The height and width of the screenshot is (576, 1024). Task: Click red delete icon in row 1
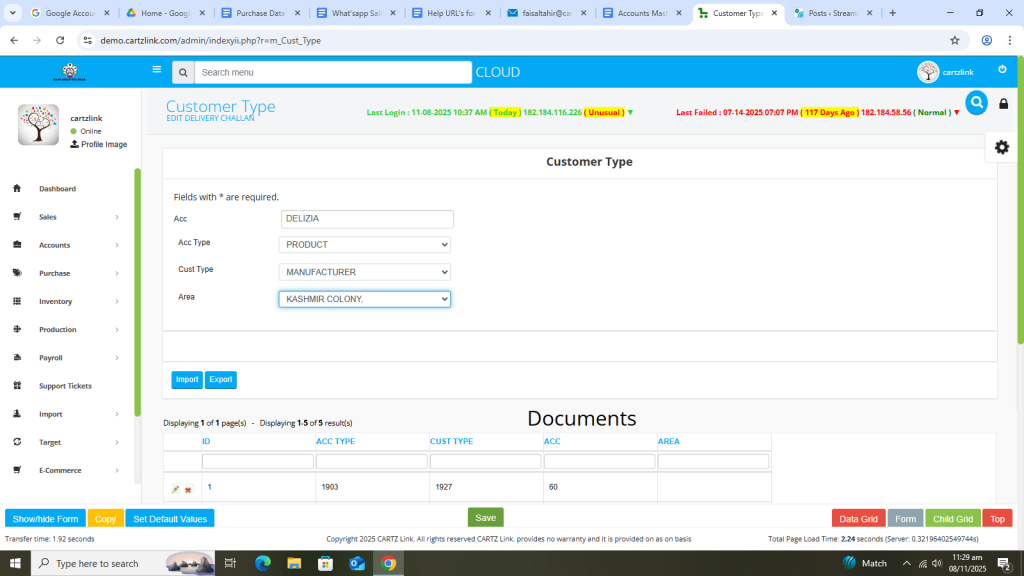[188, 489]
